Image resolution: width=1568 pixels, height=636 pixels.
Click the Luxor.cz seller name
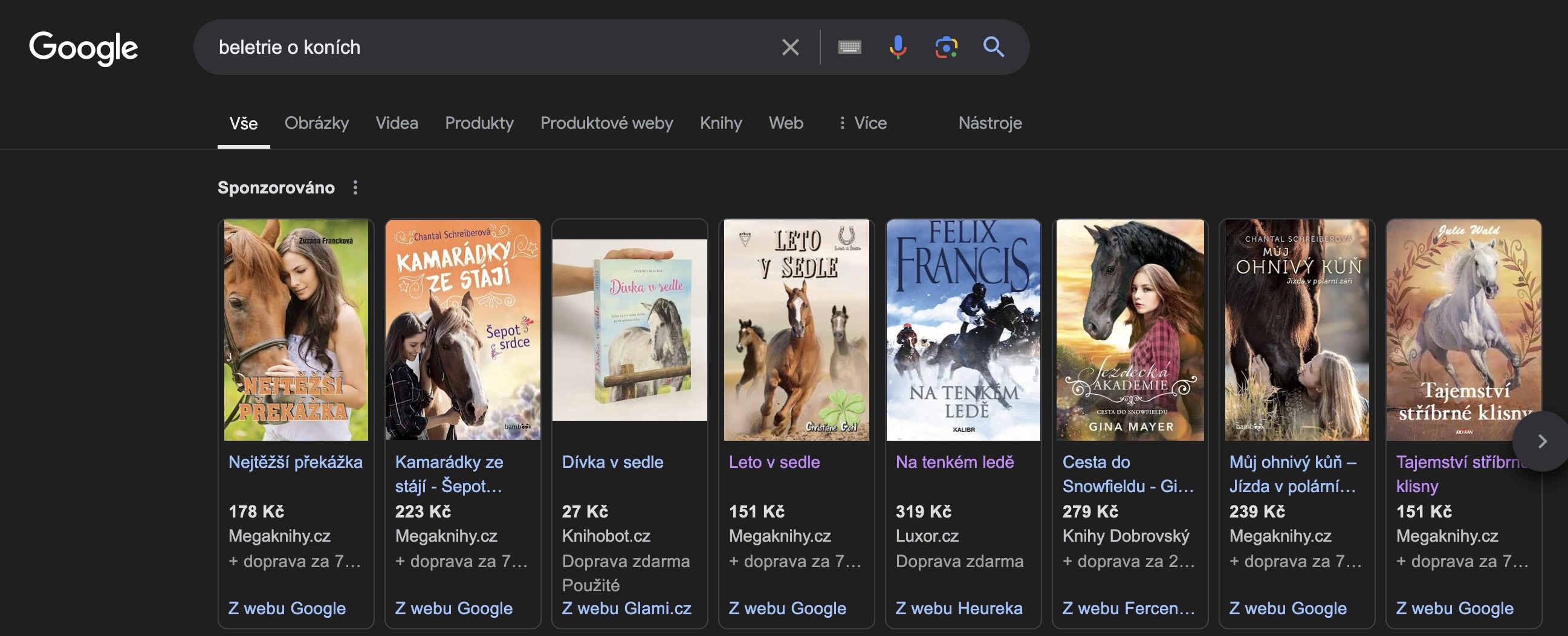click(927, 536)
